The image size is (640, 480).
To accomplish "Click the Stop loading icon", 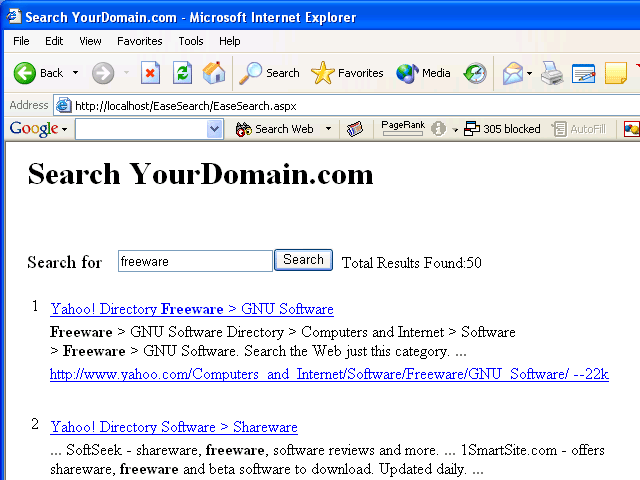I will click(150, 73).
